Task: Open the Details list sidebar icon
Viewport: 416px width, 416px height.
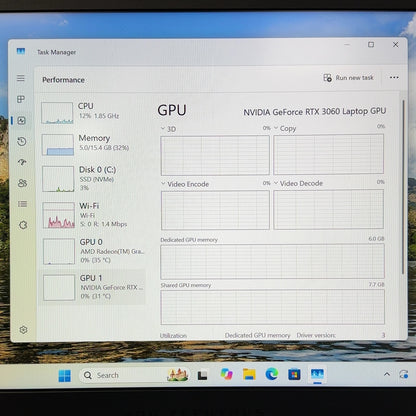Action: (23, 204)
